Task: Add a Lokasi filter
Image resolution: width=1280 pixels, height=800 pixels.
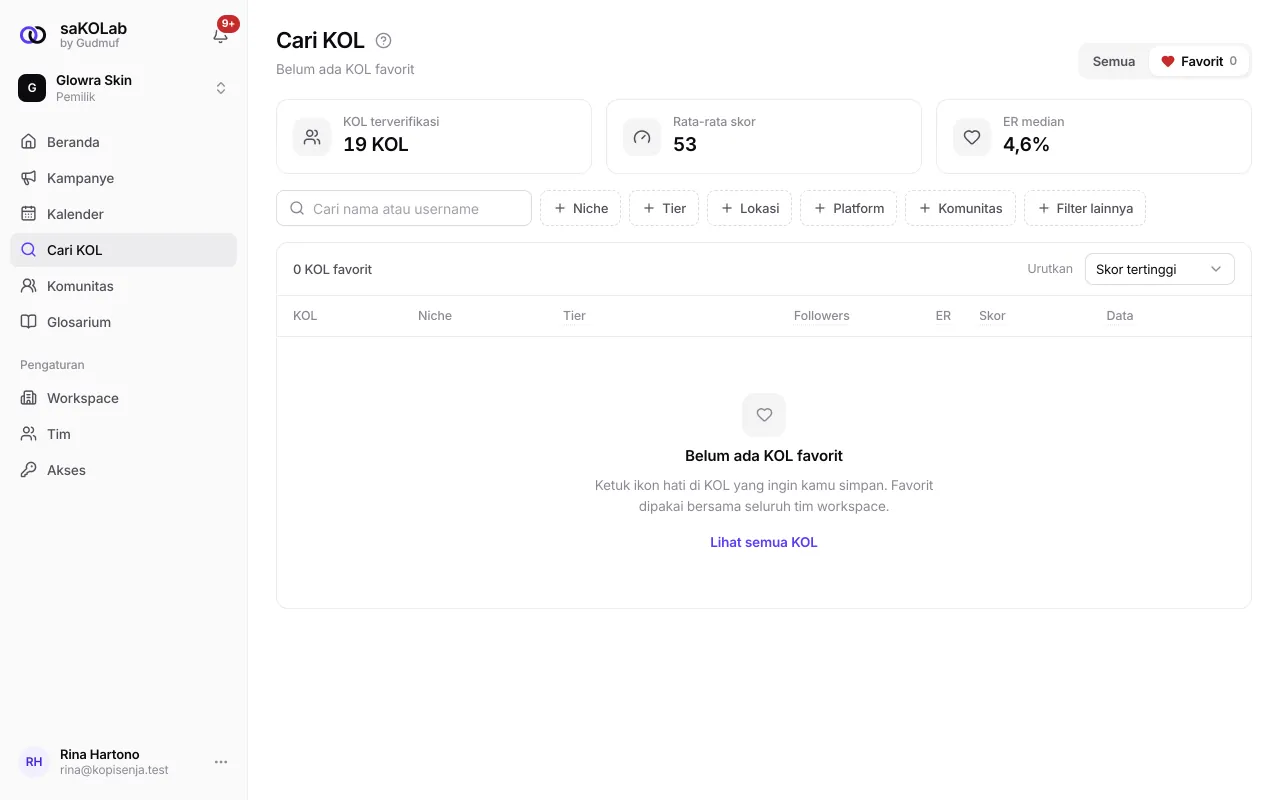Action: point(750,208)
